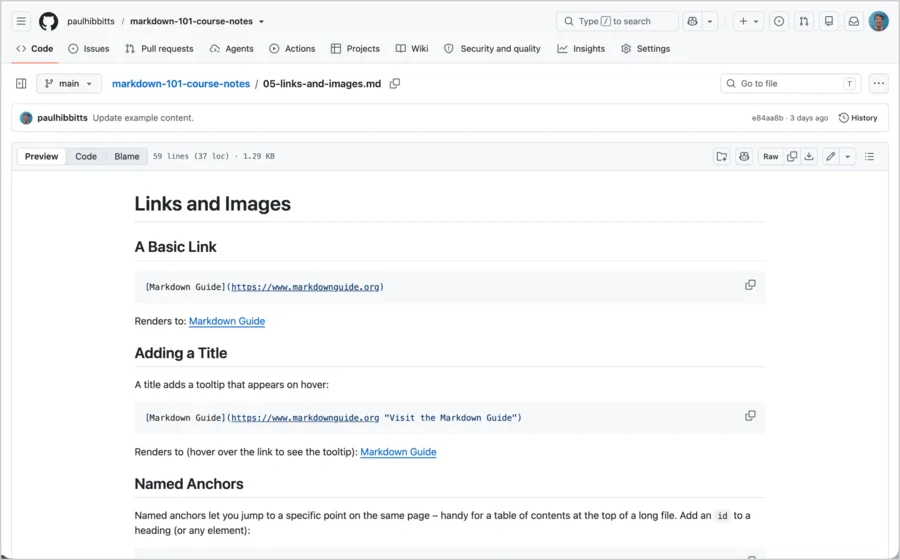The width and height of the screenshot is (900, 560).
Task: Open the Wiki tab
Action: point(412,49)
